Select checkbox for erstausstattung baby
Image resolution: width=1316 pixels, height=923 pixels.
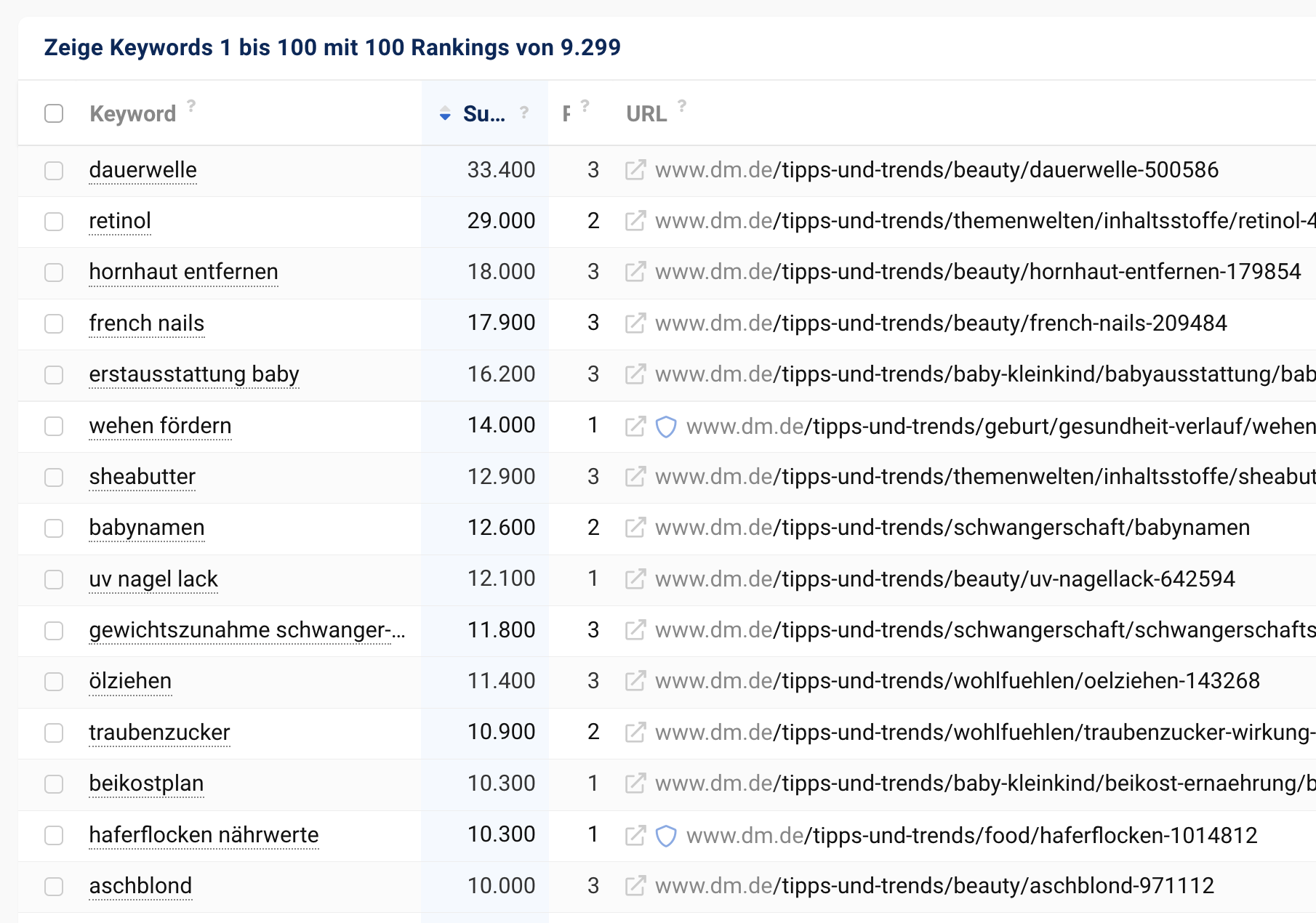click(54, 375)
